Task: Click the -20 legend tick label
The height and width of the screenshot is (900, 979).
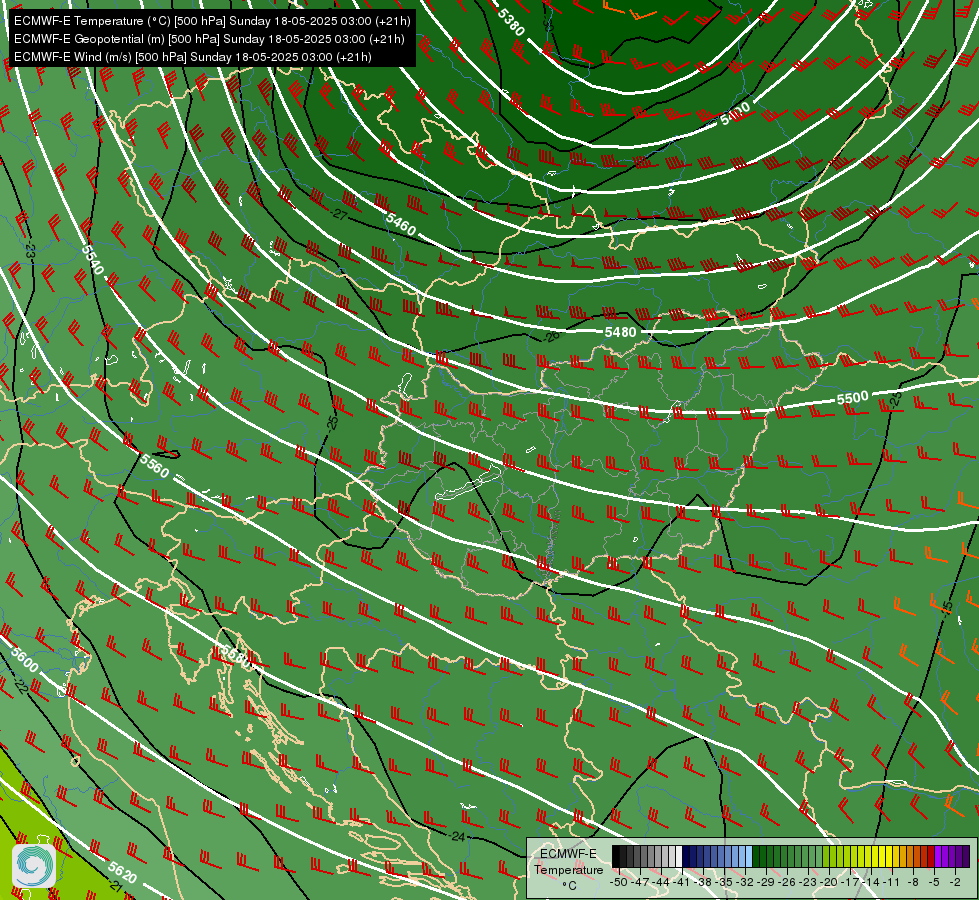Action: coord(829,883)
